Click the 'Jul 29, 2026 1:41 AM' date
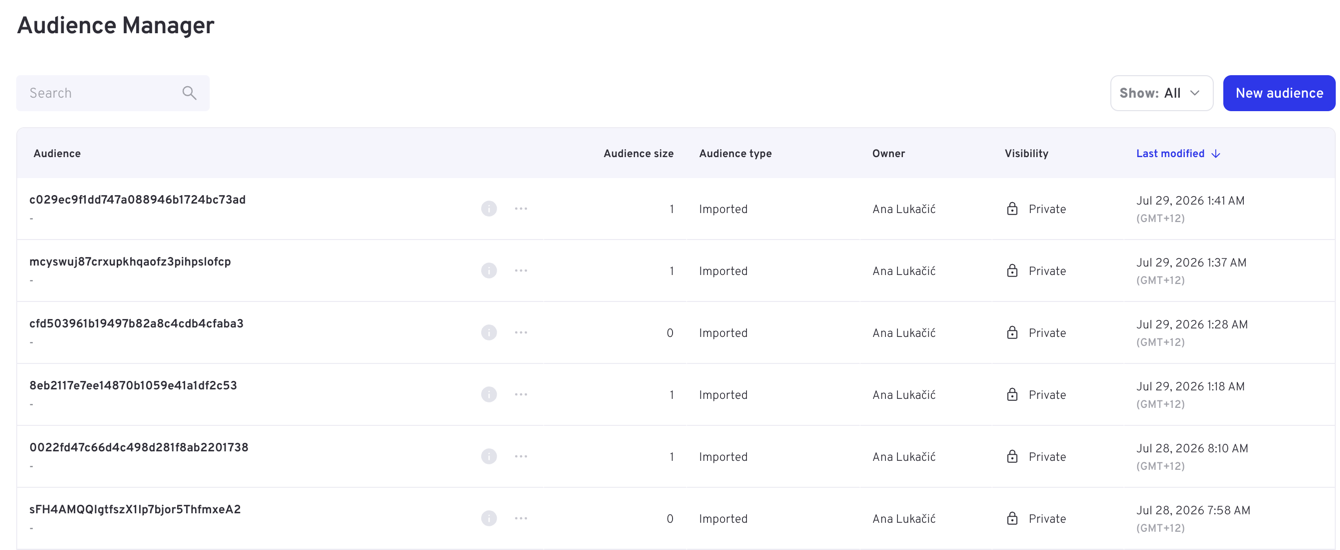 tap(1190, 201)
